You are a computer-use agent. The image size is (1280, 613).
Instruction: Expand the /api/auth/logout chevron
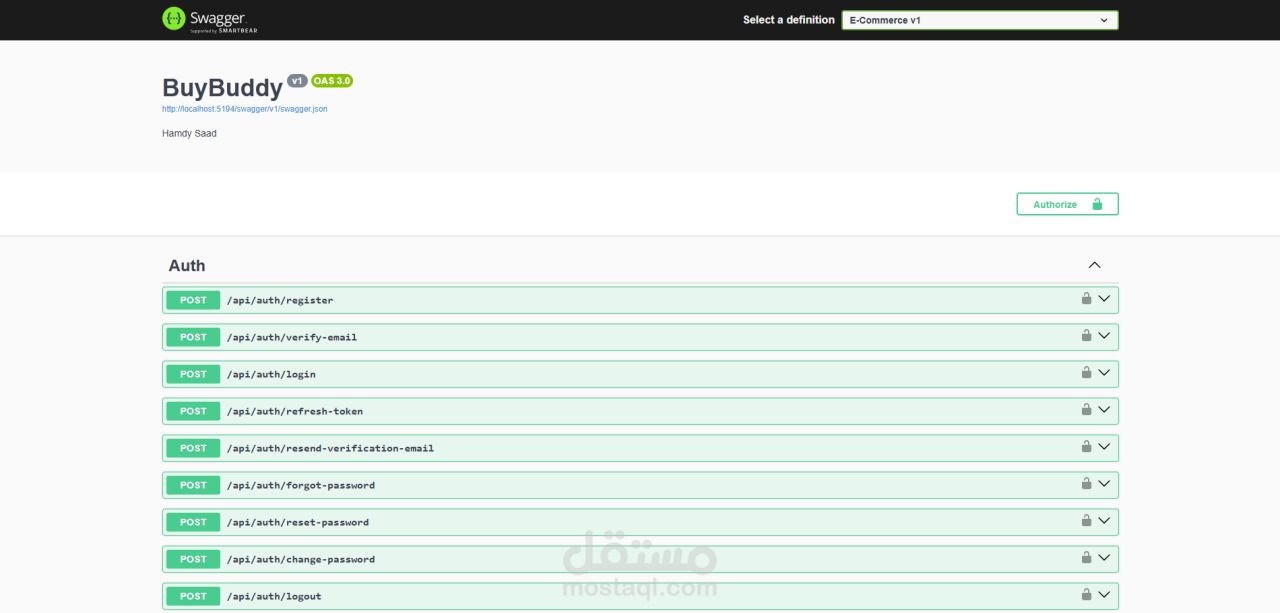click(x=1104, y=594)
